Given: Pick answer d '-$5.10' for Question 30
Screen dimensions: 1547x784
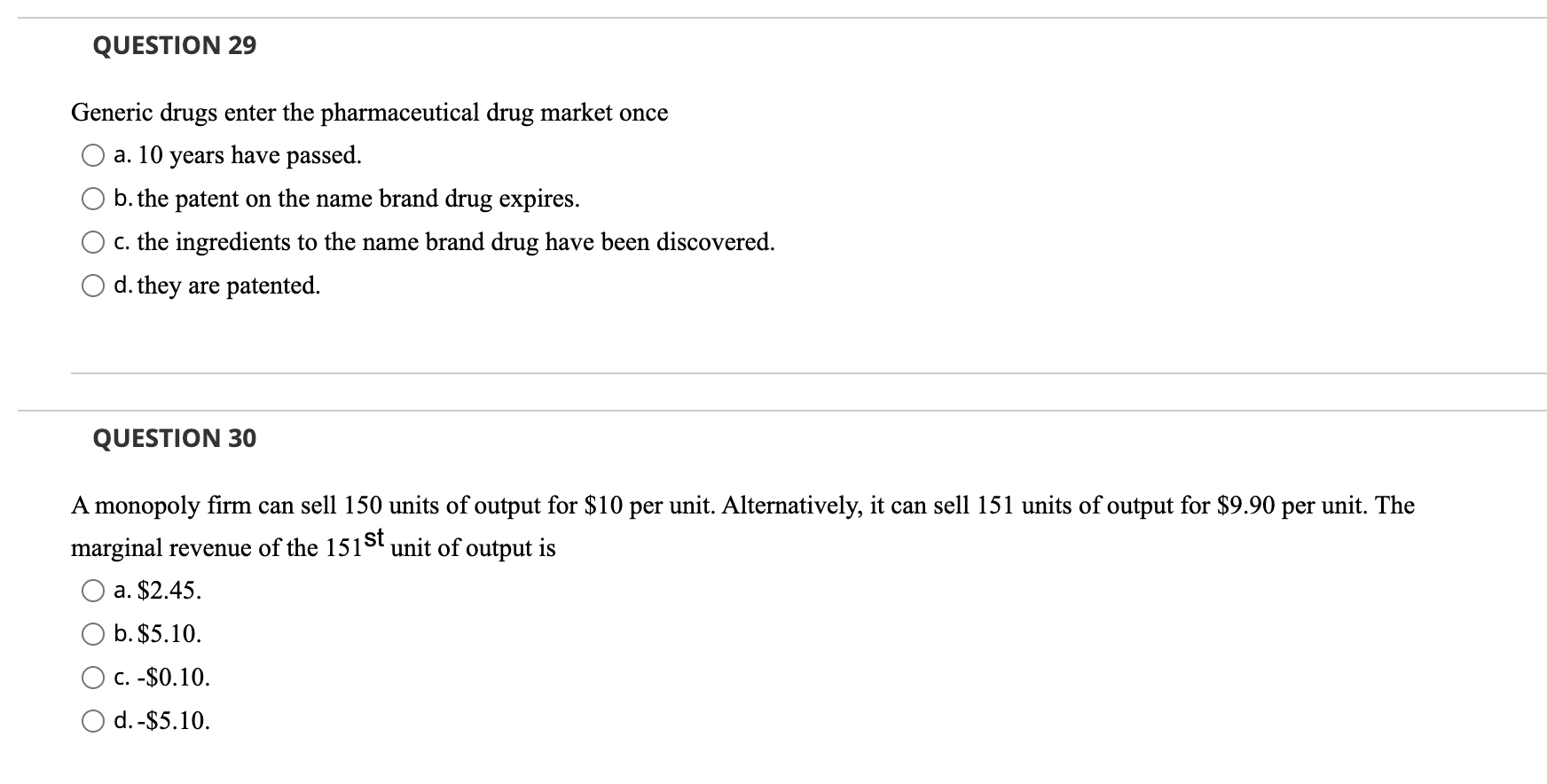Looking at the screenshot, I should [x=92, y=722].
